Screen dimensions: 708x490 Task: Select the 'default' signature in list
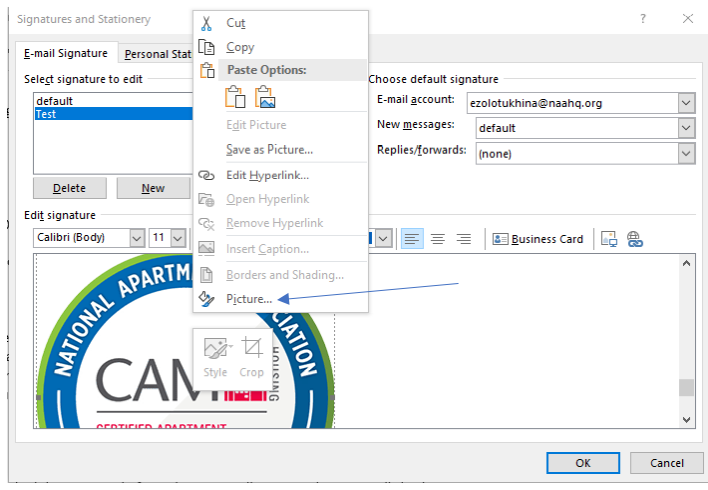coord(113,101)
